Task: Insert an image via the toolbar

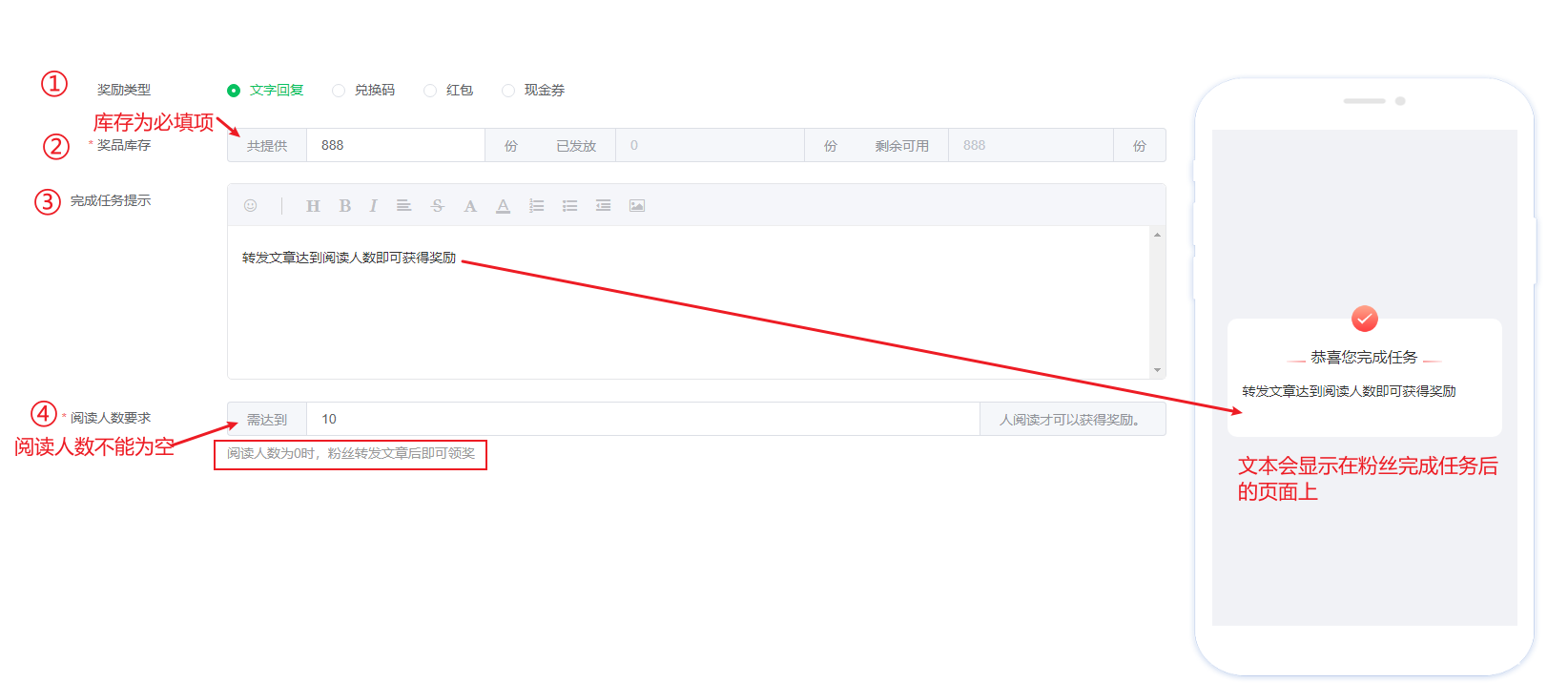Action: click(x=637, y=206)
